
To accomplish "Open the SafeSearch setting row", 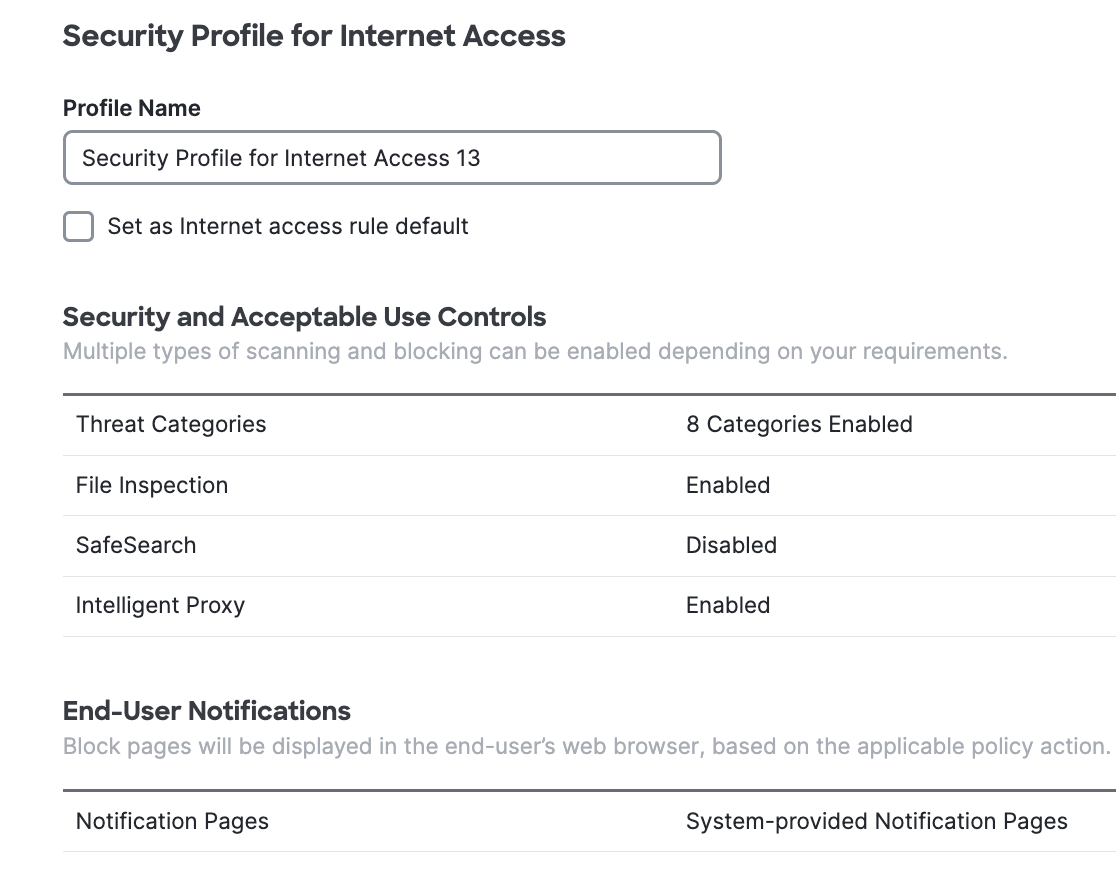I will (589, 546).
